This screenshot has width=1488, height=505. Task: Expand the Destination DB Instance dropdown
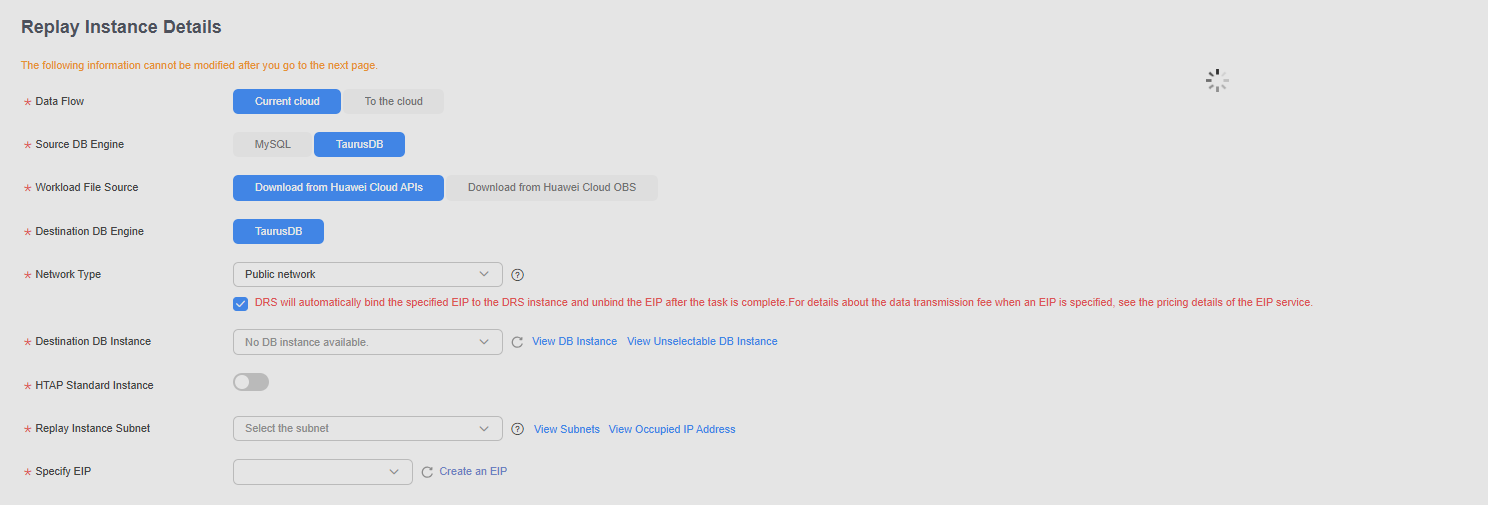pos(368,342)
